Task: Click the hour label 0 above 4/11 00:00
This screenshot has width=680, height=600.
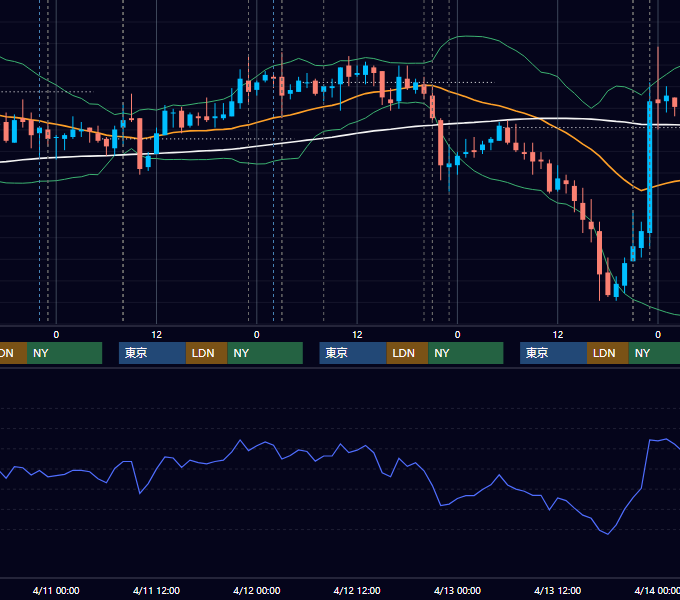Action: (x=56, y=335)
